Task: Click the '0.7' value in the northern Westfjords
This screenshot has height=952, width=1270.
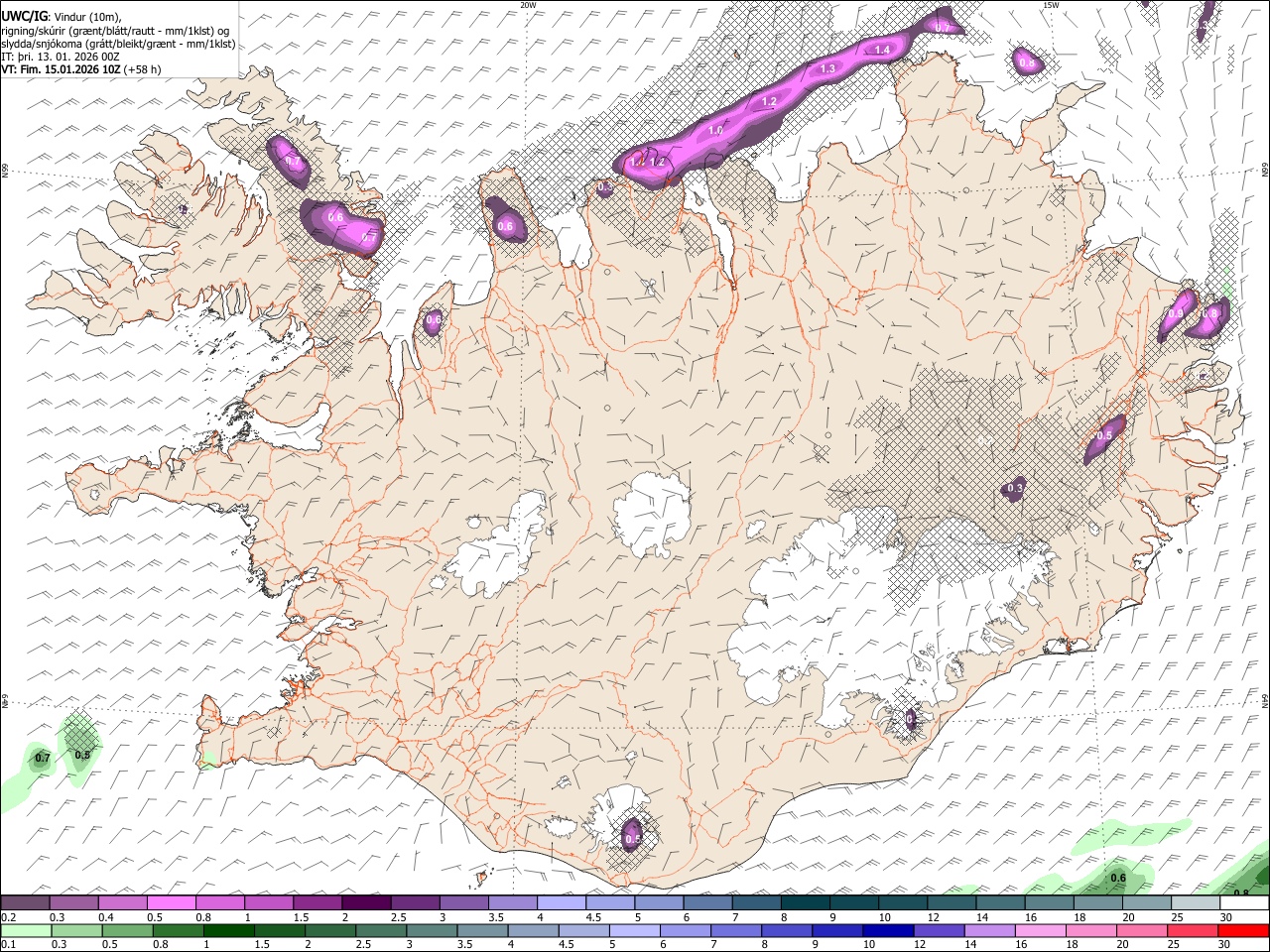Action: point(293,162)
